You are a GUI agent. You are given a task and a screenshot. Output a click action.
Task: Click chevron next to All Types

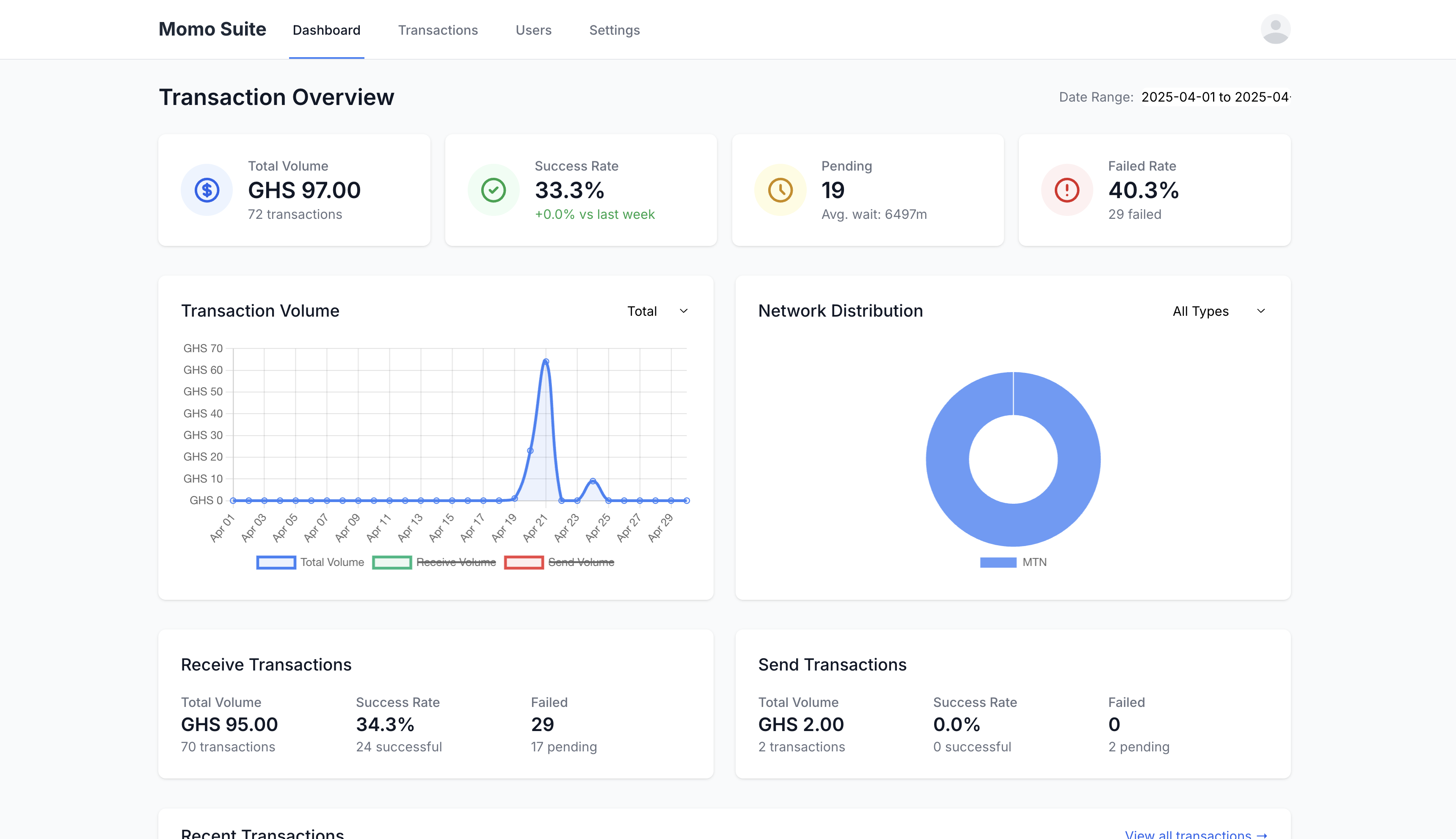click(x=1261, y=311)
